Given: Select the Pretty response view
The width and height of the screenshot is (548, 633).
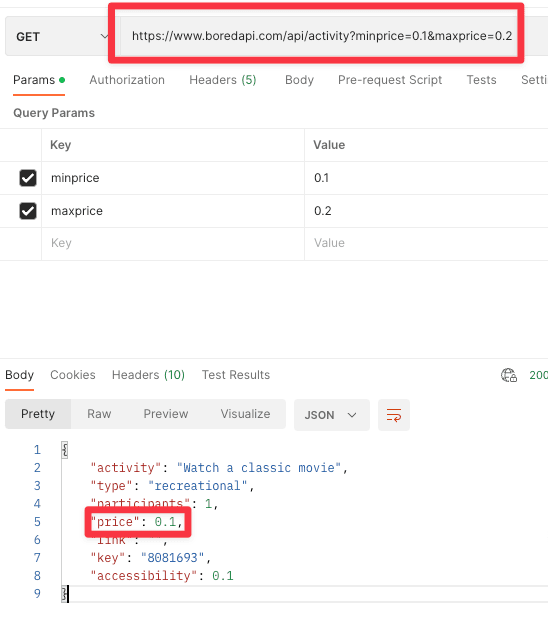Looking at the screenshot, I should (38, 414).
